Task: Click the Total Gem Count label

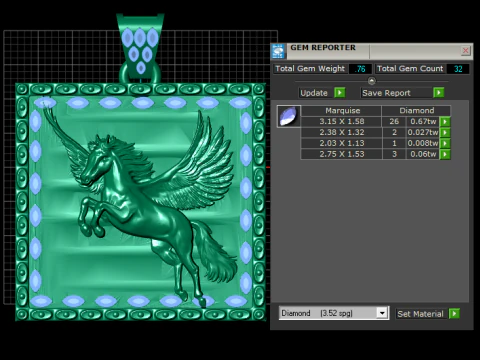Action: (x=410, y=69)
